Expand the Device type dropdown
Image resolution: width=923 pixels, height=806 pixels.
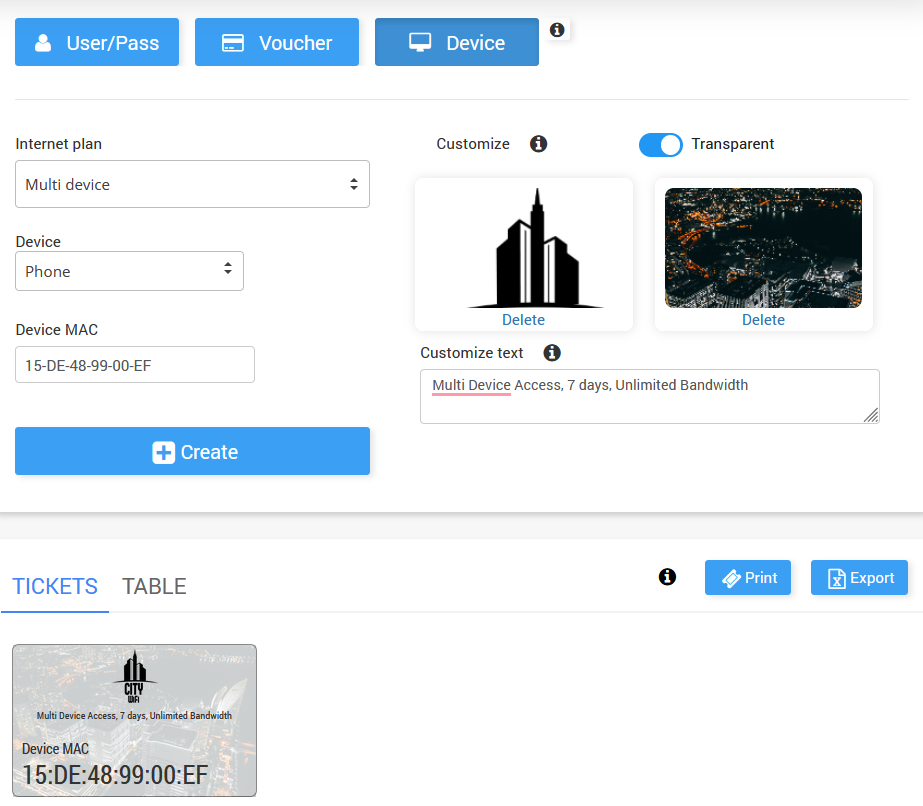(x=129, y=271)
